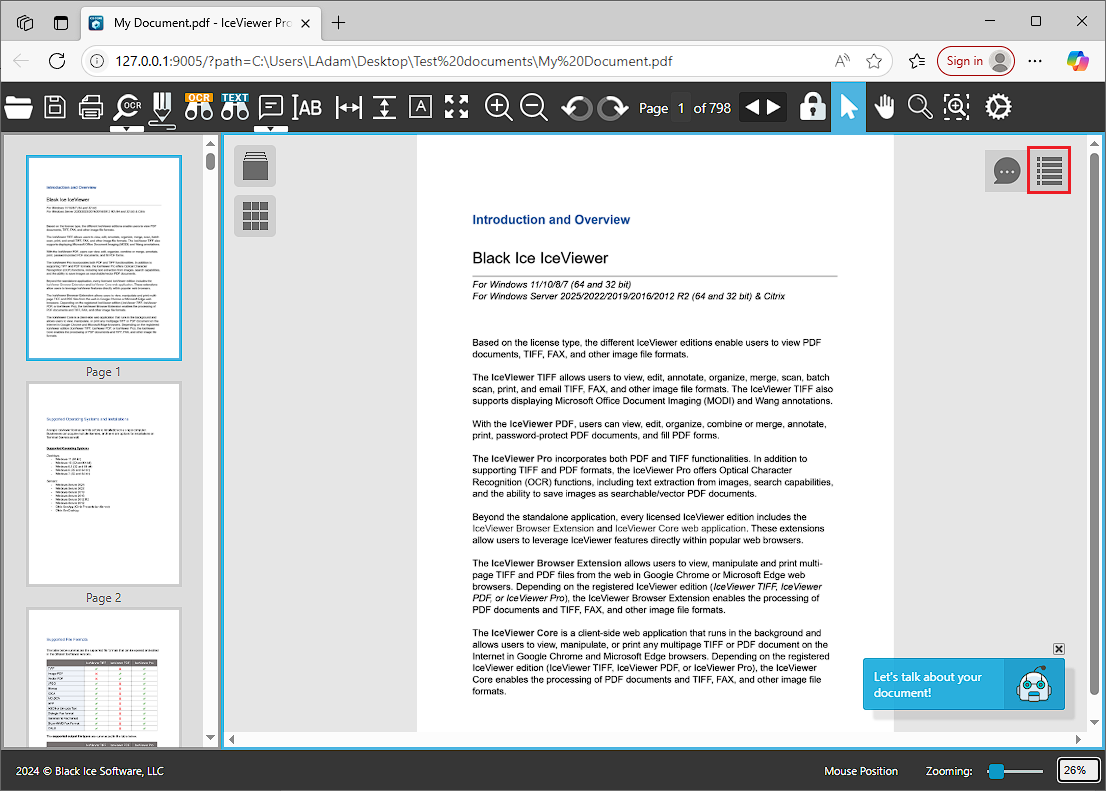Run OCR with the magnifier OCR icon
This screenshot has width=1106, height=791.
click(128, 107)
